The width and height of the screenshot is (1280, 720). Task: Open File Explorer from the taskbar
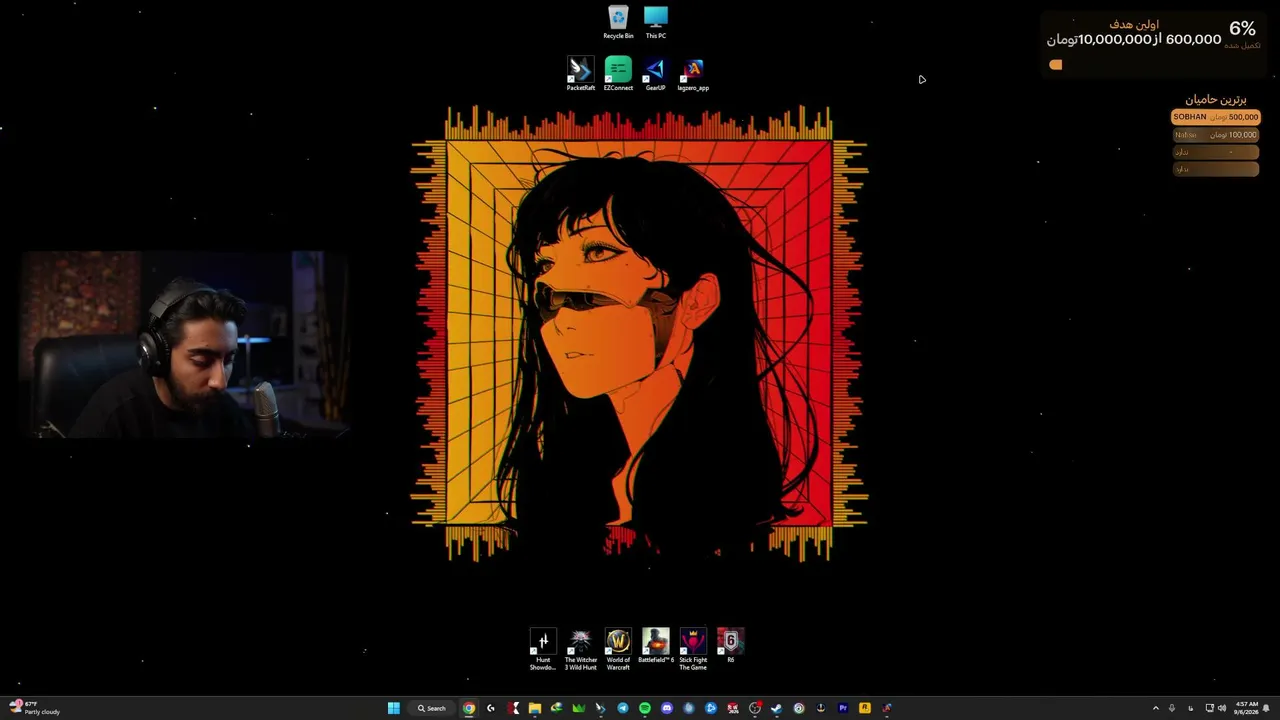click(x=535, y=708)
